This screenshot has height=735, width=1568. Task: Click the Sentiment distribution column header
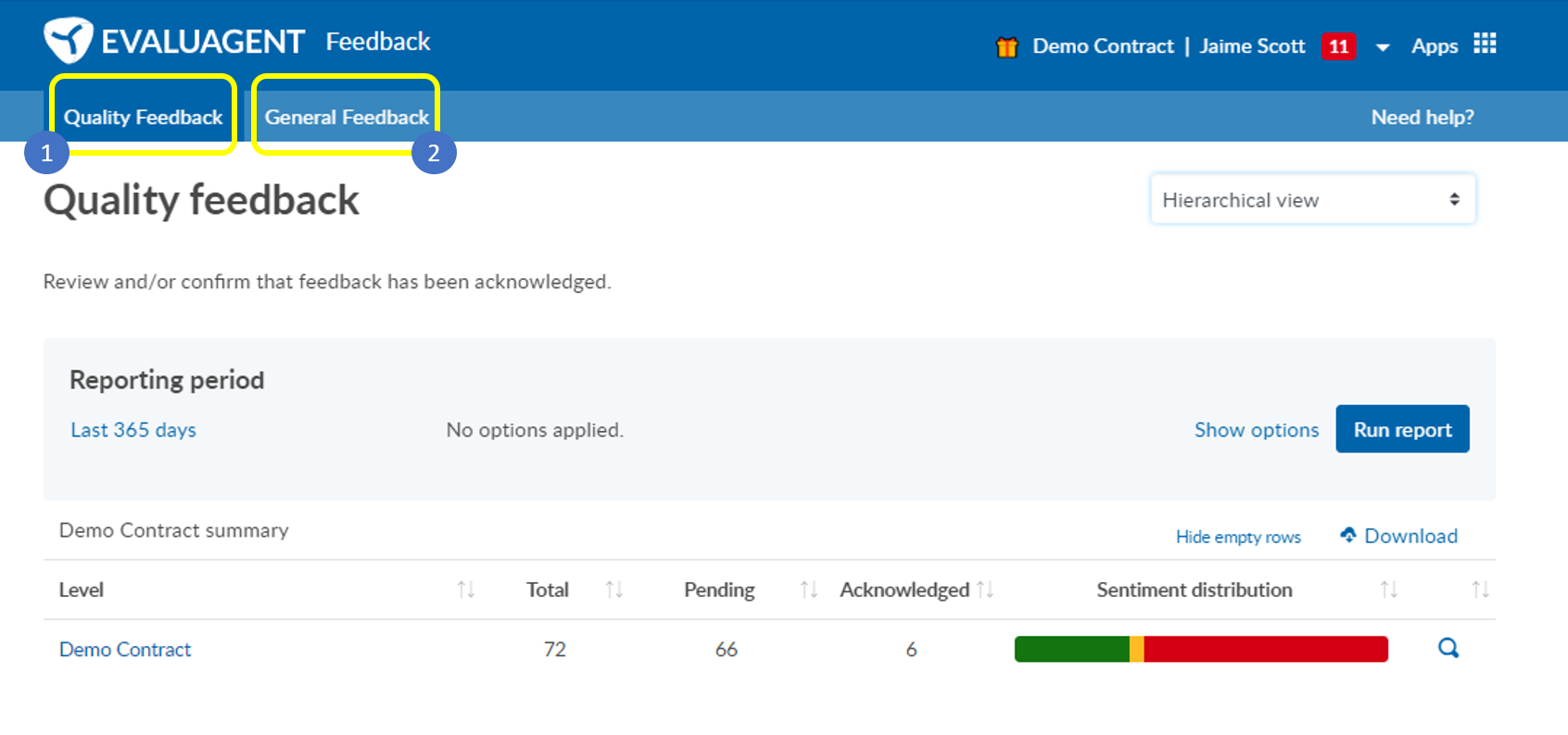(x=1195, y=589)
